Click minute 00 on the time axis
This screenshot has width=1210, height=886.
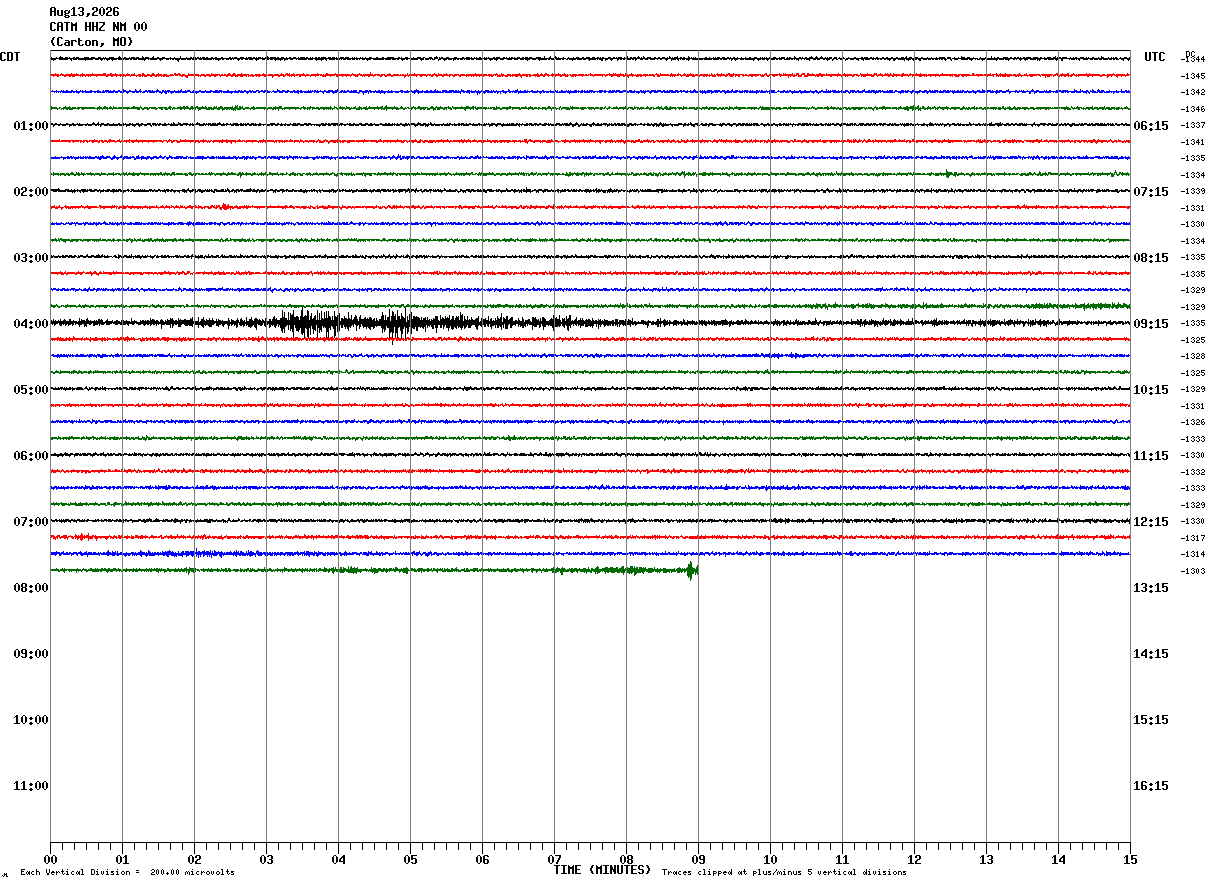pyautogui.click(x=50, y=859)
